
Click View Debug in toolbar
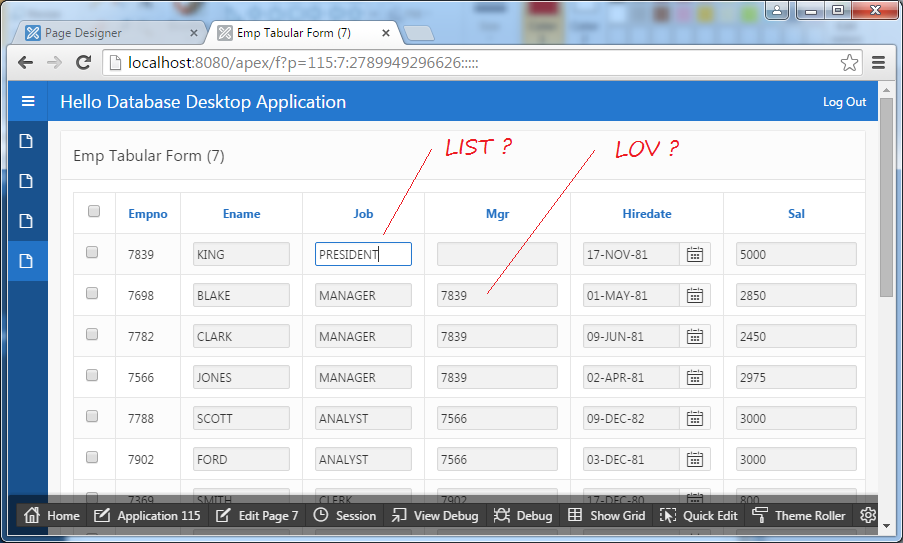tap(435, 515)
